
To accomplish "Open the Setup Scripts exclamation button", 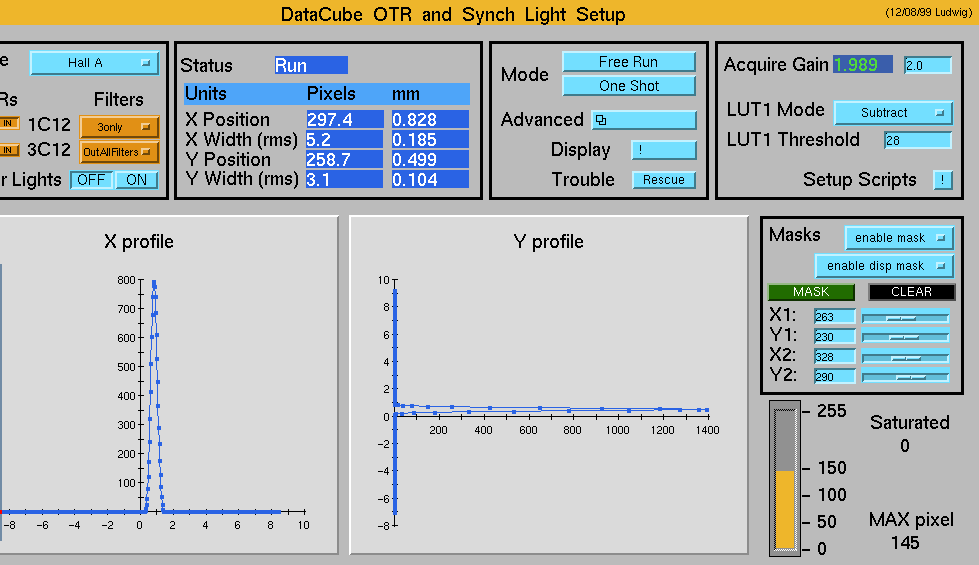I will tap(942, 180).
